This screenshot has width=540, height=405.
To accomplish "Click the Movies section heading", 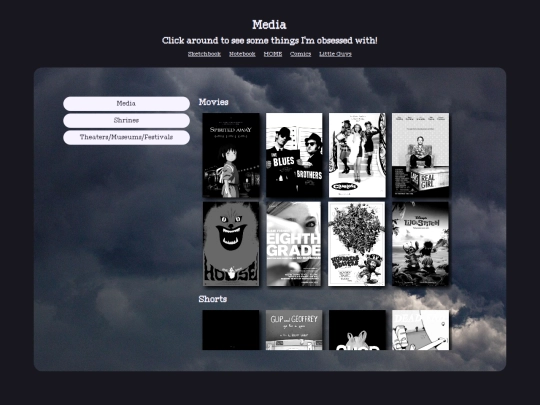I will [x=214, y=102].
